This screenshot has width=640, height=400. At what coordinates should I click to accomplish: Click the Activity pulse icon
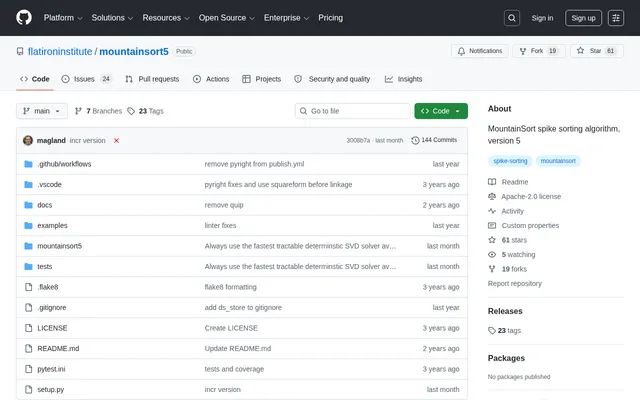tap(492, 211)
